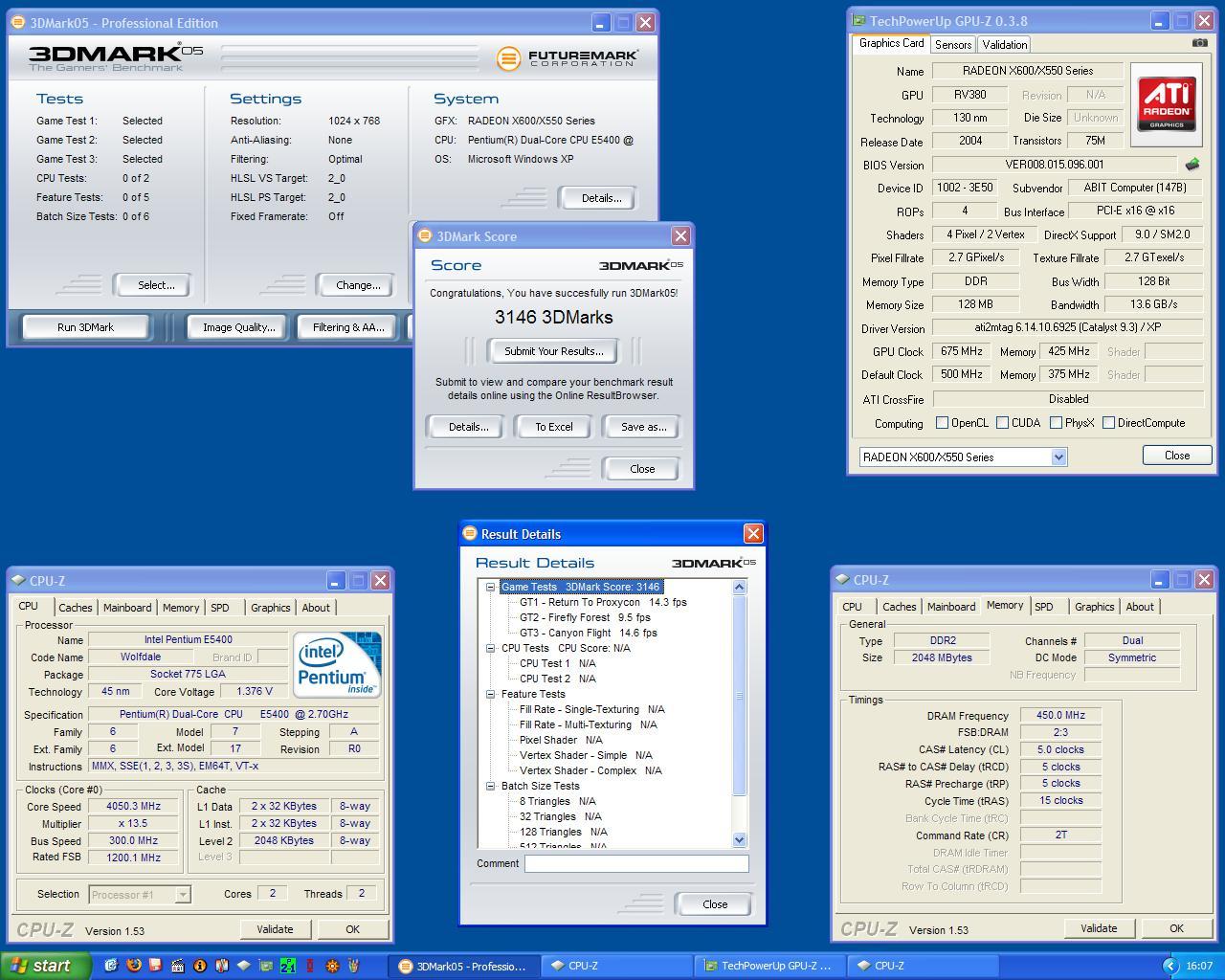
Task: Click the red floppy disk quick launch icon
Action: point(155,966)
